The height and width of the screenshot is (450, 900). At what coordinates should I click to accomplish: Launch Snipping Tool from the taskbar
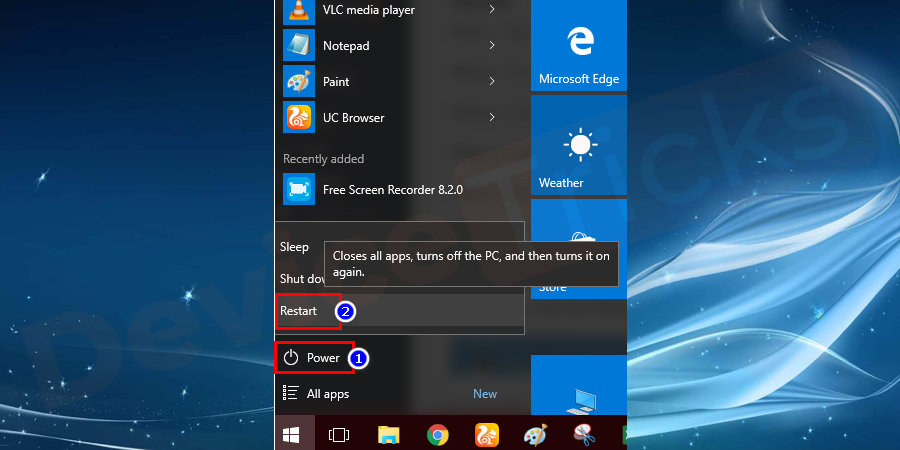pyautogui.click(x=584, y=434)
